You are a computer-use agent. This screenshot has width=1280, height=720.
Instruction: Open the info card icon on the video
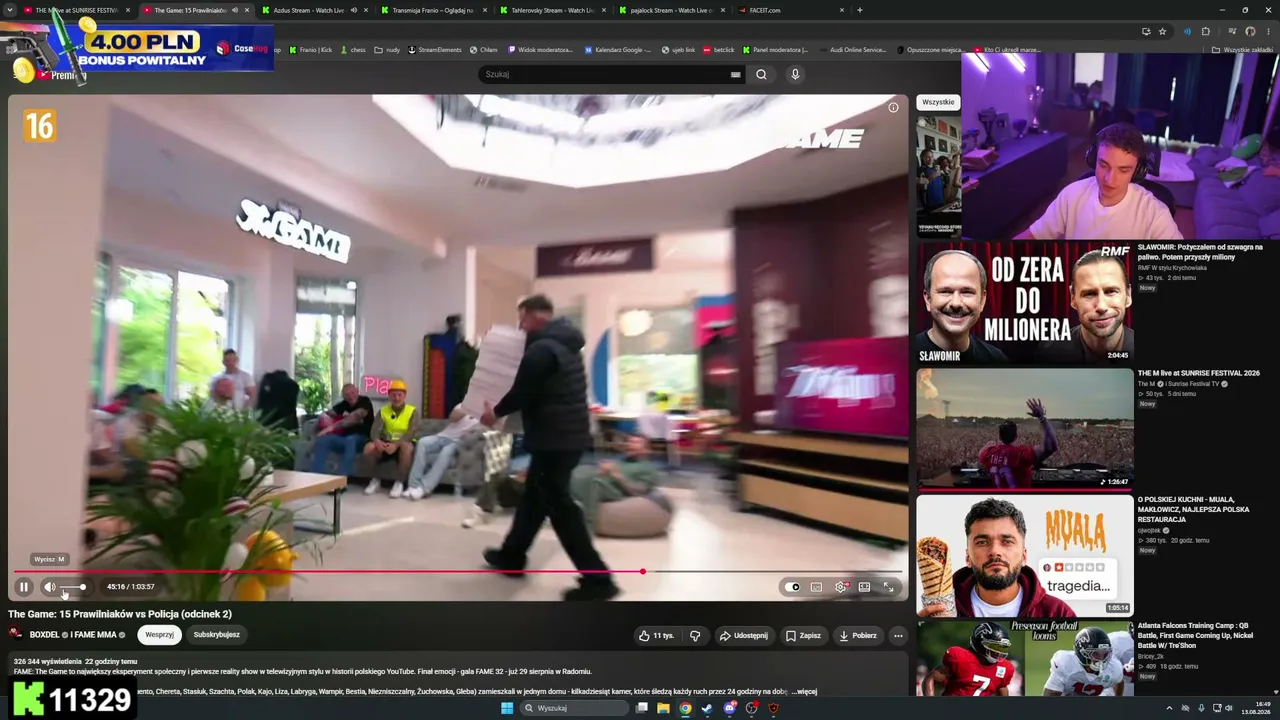(x=893, y=107)
